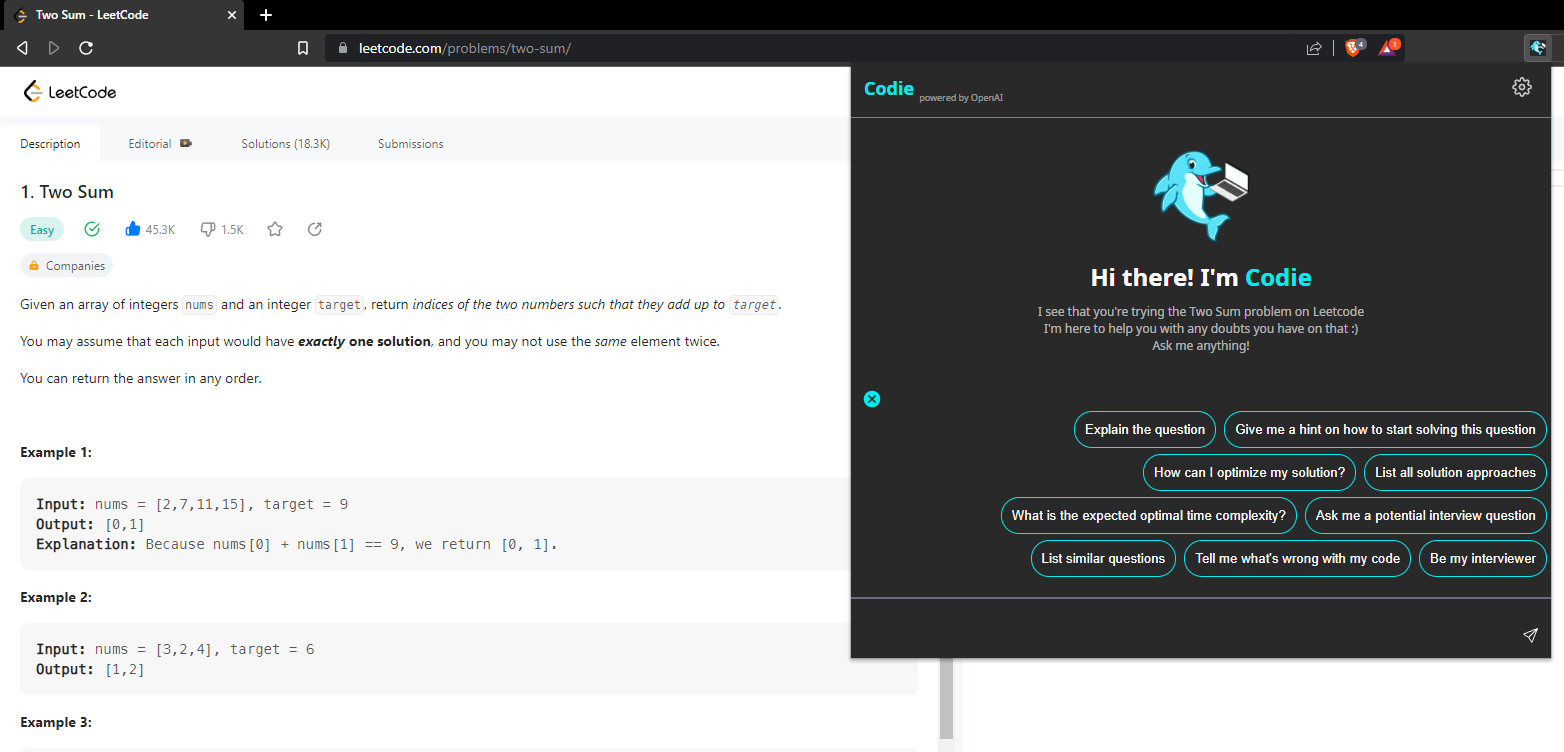Star the problem to add to favorites
The height and width of the screenshot is (752, 1564).
point(275,229)
